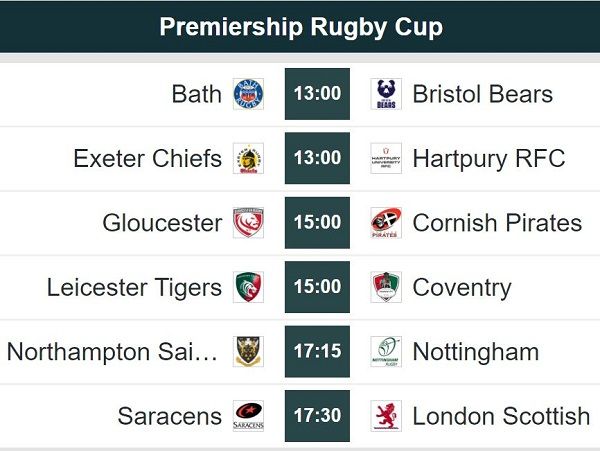Image resolution: width=600 pixels, height=451 pixels.
Task: Select the London Scottish team name
Action: (501, 416)
